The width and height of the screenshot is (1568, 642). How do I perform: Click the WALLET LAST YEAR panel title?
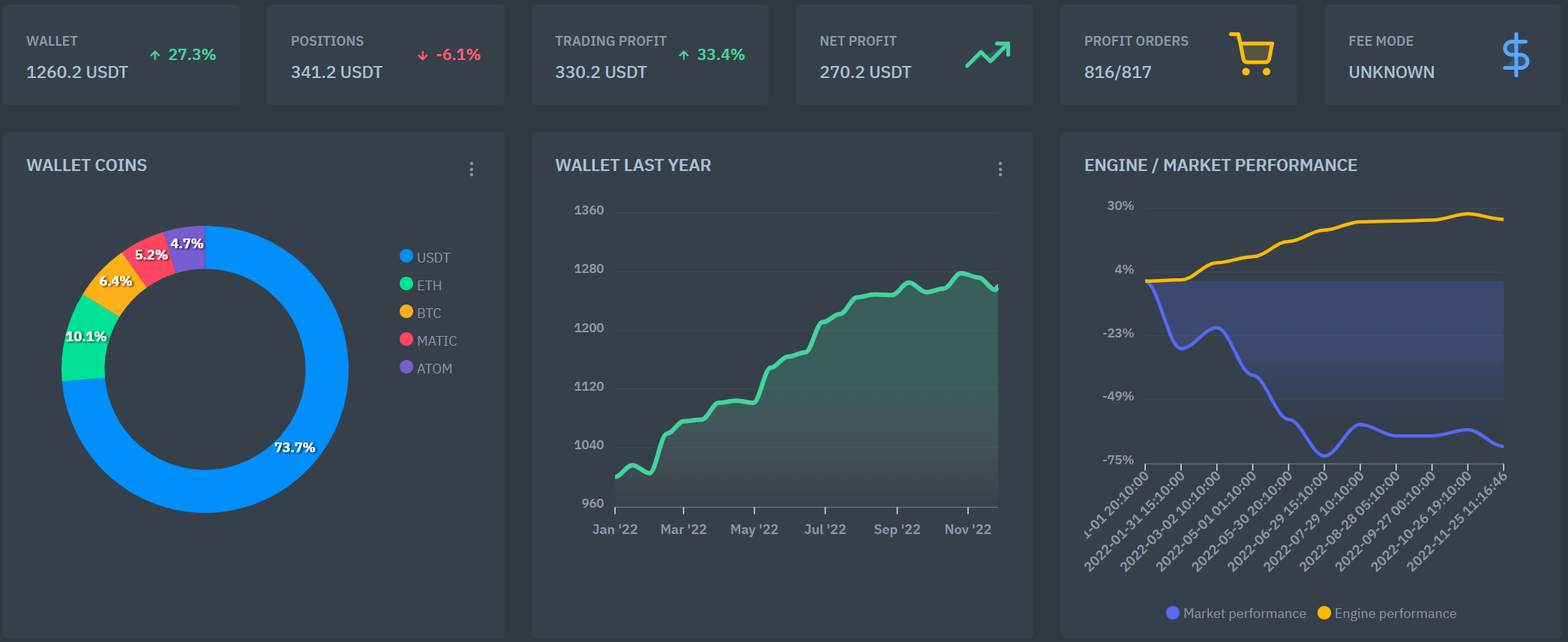coord(633,165)
